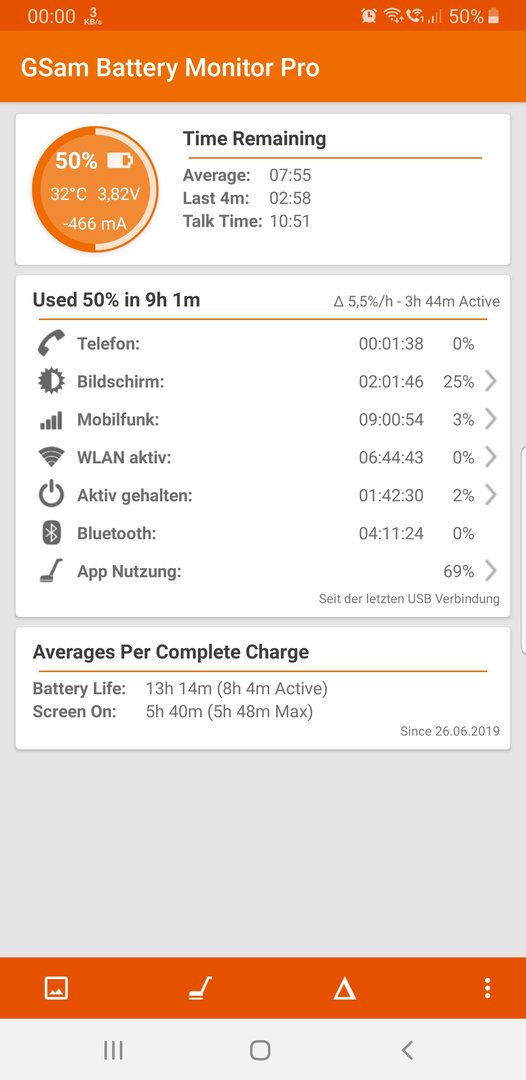The image size is (526, 1080).
Task: Open the Averages Per Complete Charge card
Action: [x=263, y=688]
